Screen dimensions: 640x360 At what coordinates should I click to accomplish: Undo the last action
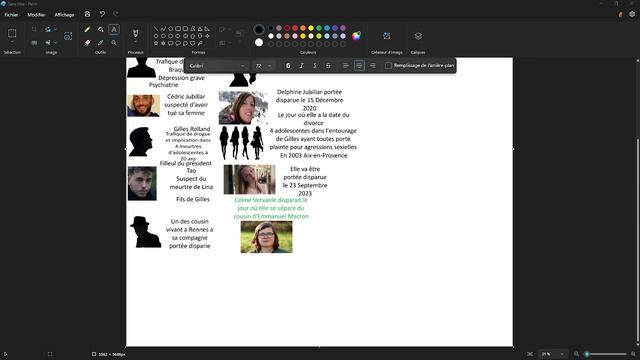[x=102, y=14]
